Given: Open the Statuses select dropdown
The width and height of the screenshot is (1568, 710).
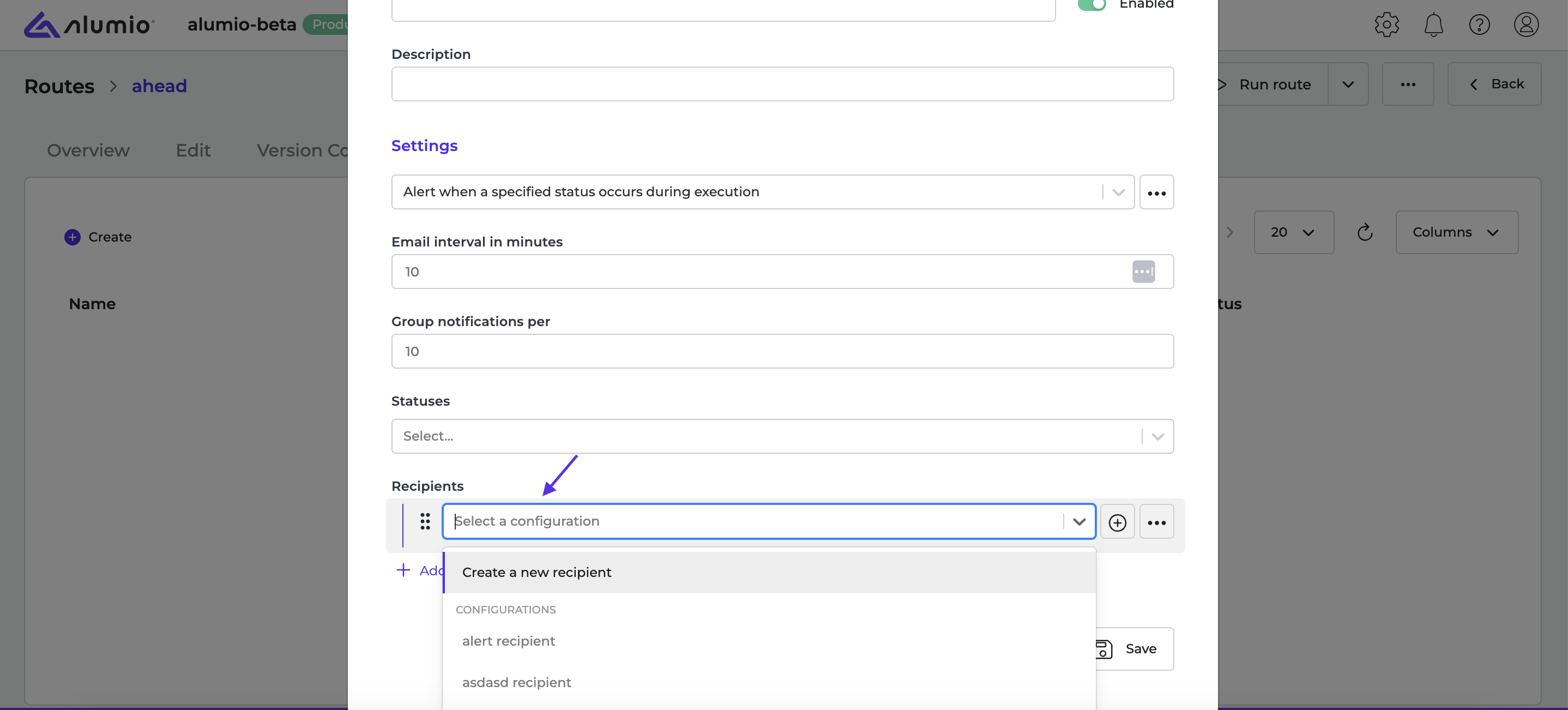Looking at the screenshot, I should (x=782, y=436).
